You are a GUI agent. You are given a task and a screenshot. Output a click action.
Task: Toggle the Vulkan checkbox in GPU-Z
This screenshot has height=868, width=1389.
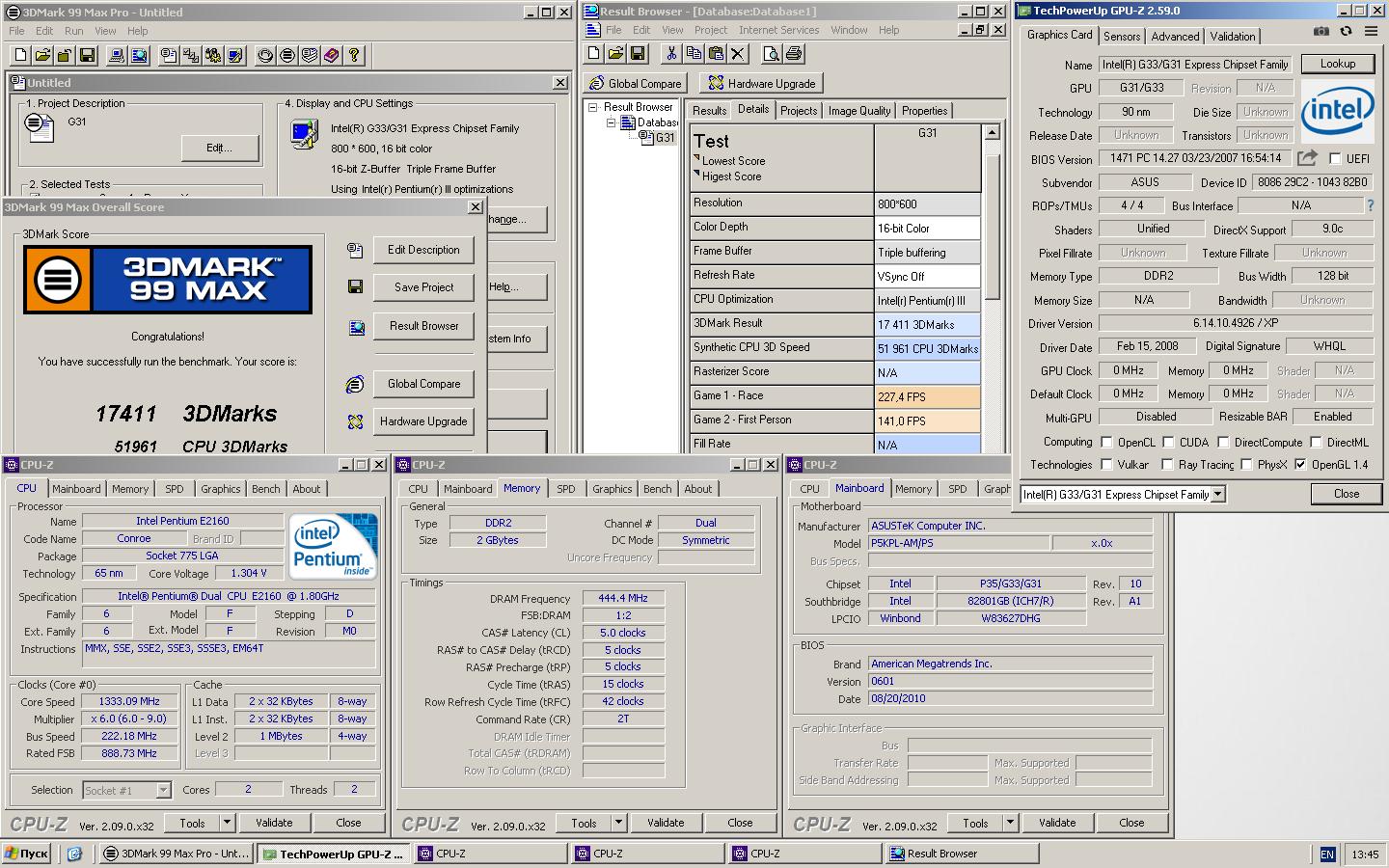pyautogui.click(x=1106, y=465)
